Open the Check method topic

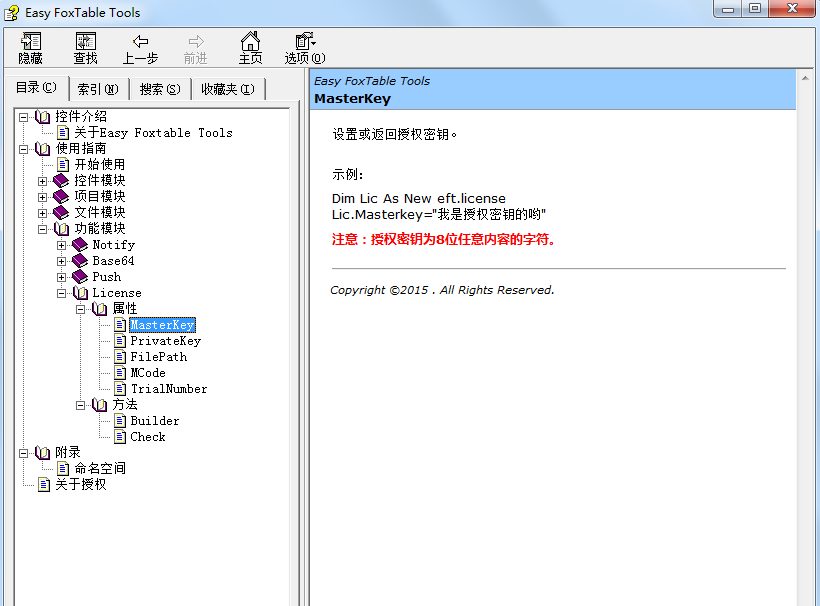click(148, 437)
